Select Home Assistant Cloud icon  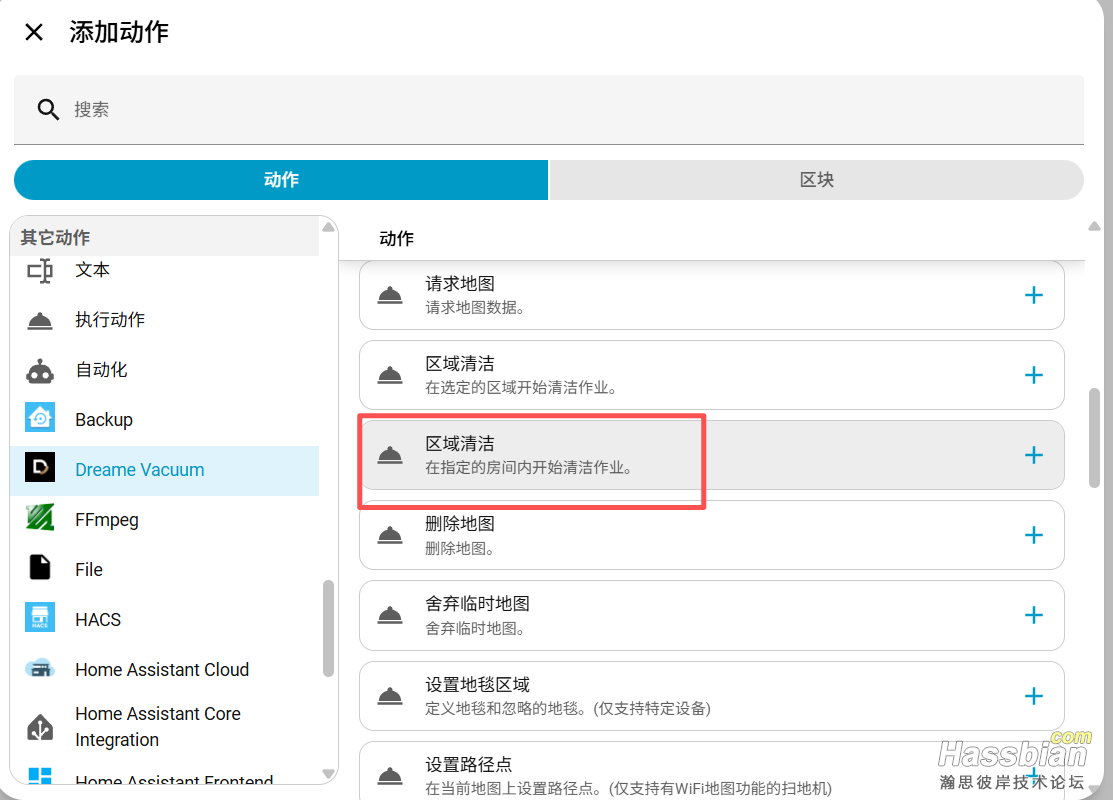40,669
